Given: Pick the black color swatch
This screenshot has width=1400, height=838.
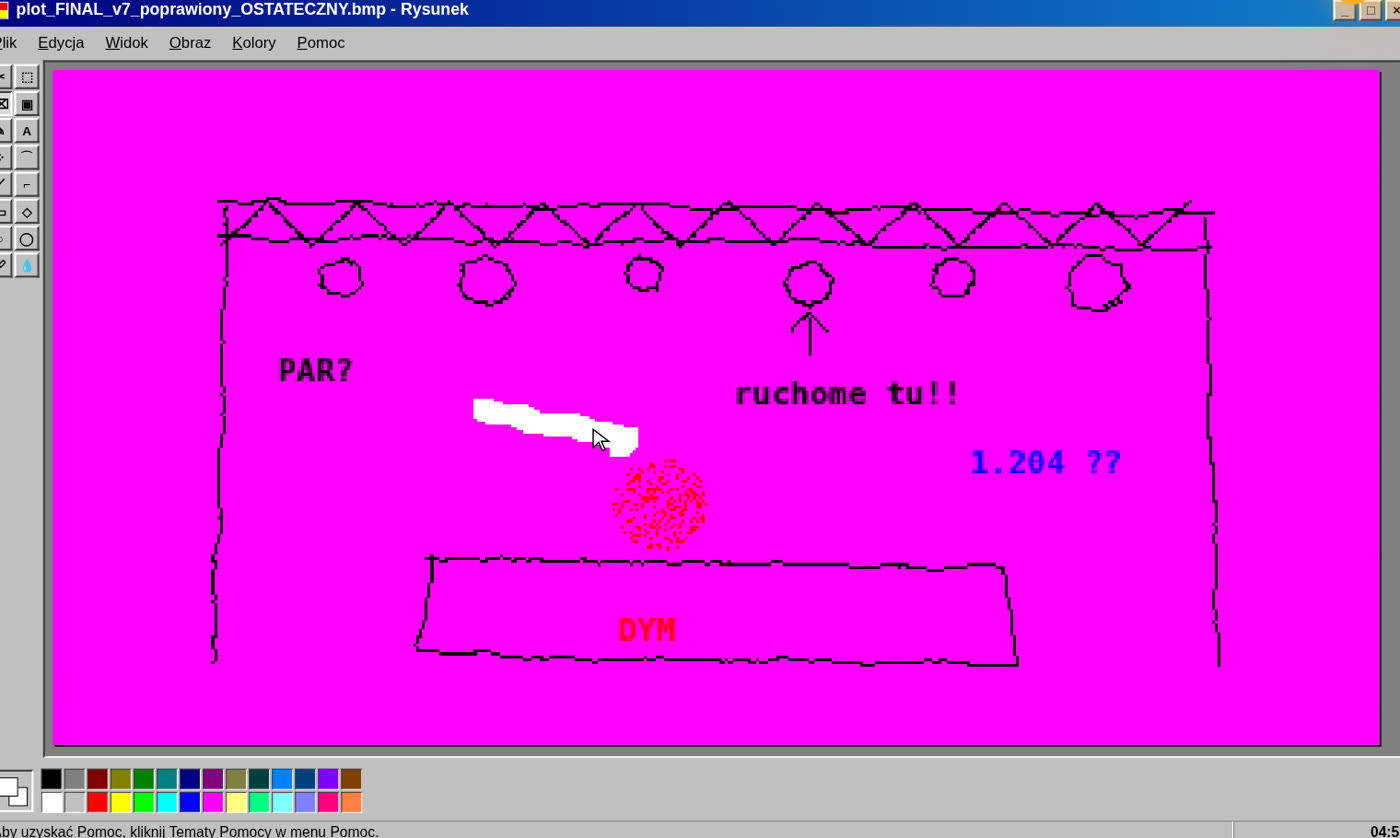Looking at the screenshot, I should (52, 779).
